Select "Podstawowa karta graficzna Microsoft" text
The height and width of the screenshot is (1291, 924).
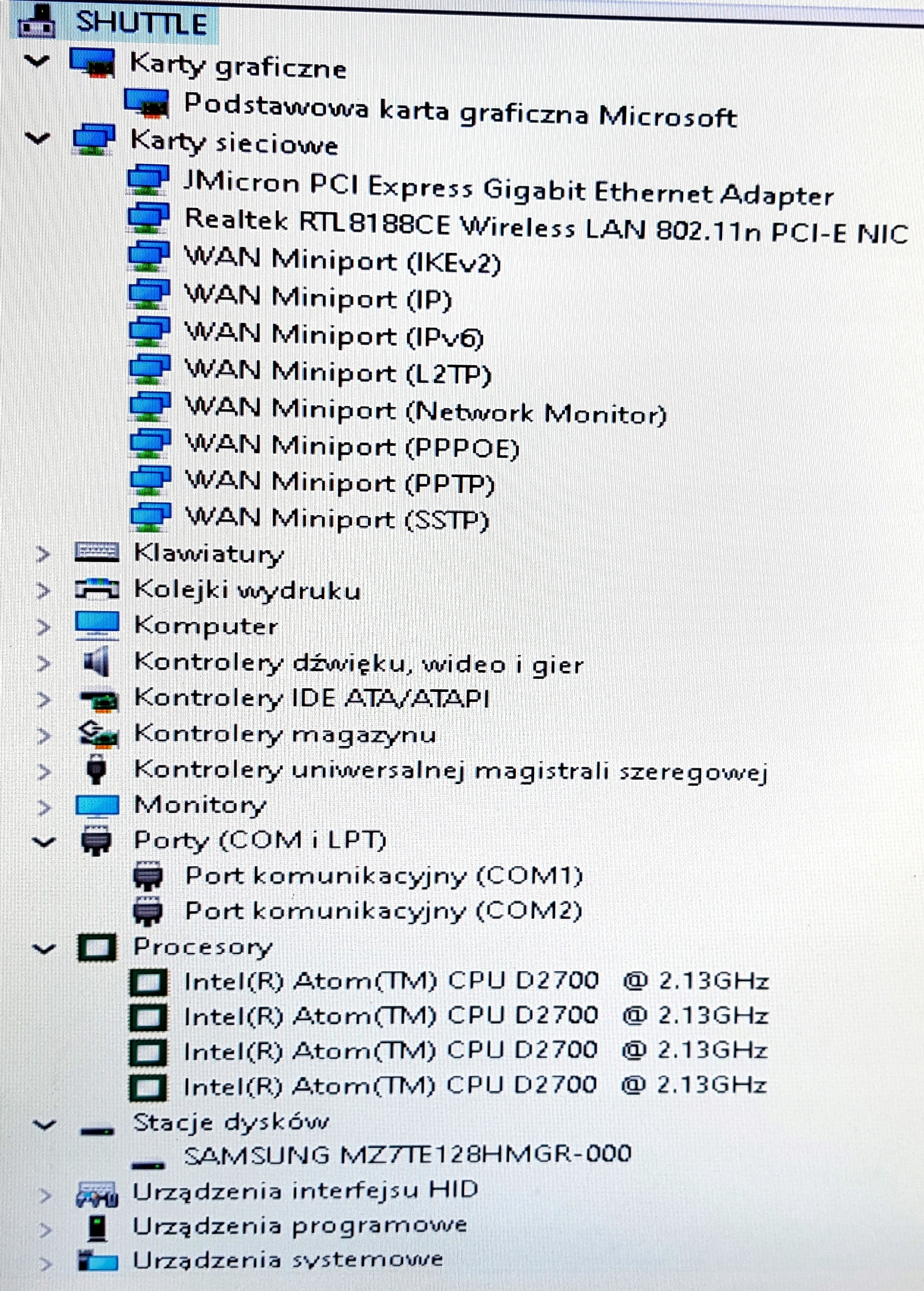460,110
